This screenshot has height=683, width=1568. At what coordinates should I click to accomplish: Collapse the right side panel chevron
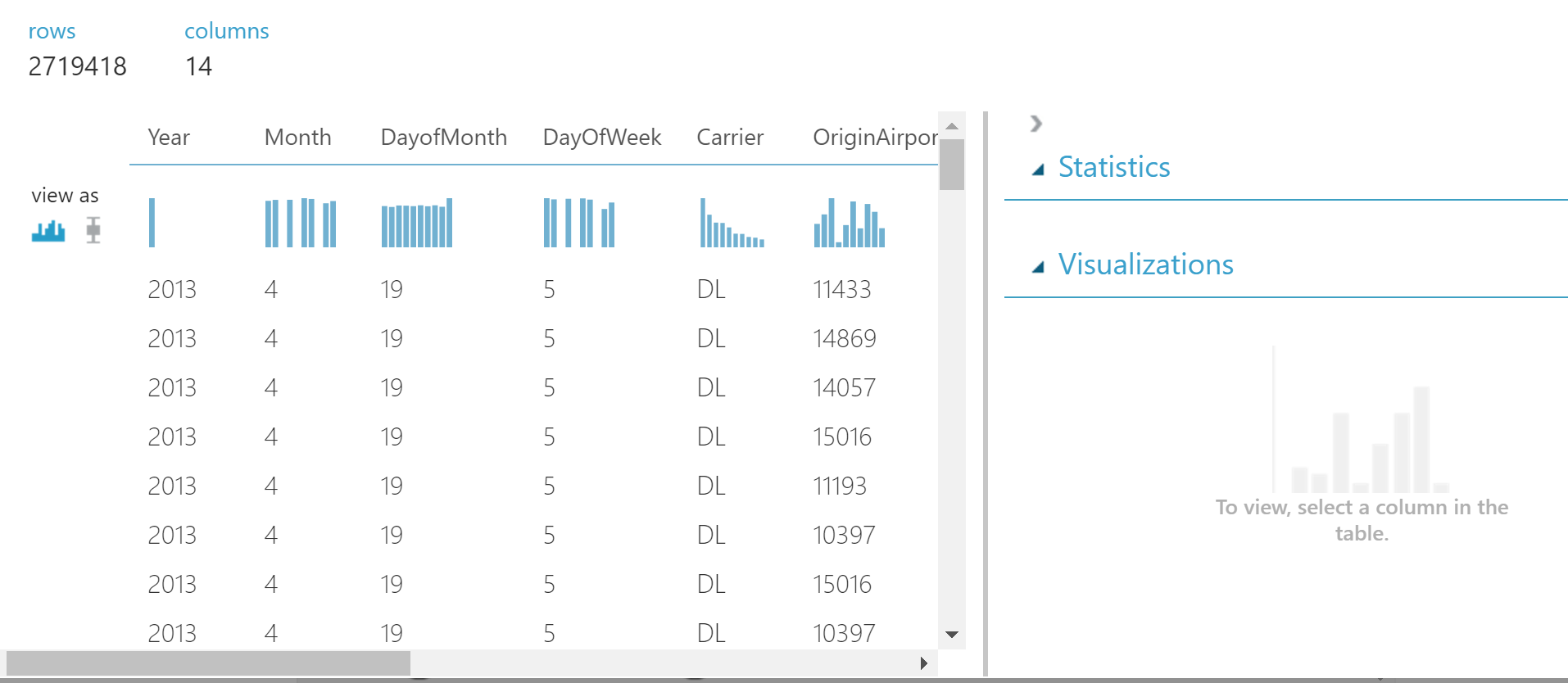click(x=1036, y=124)
